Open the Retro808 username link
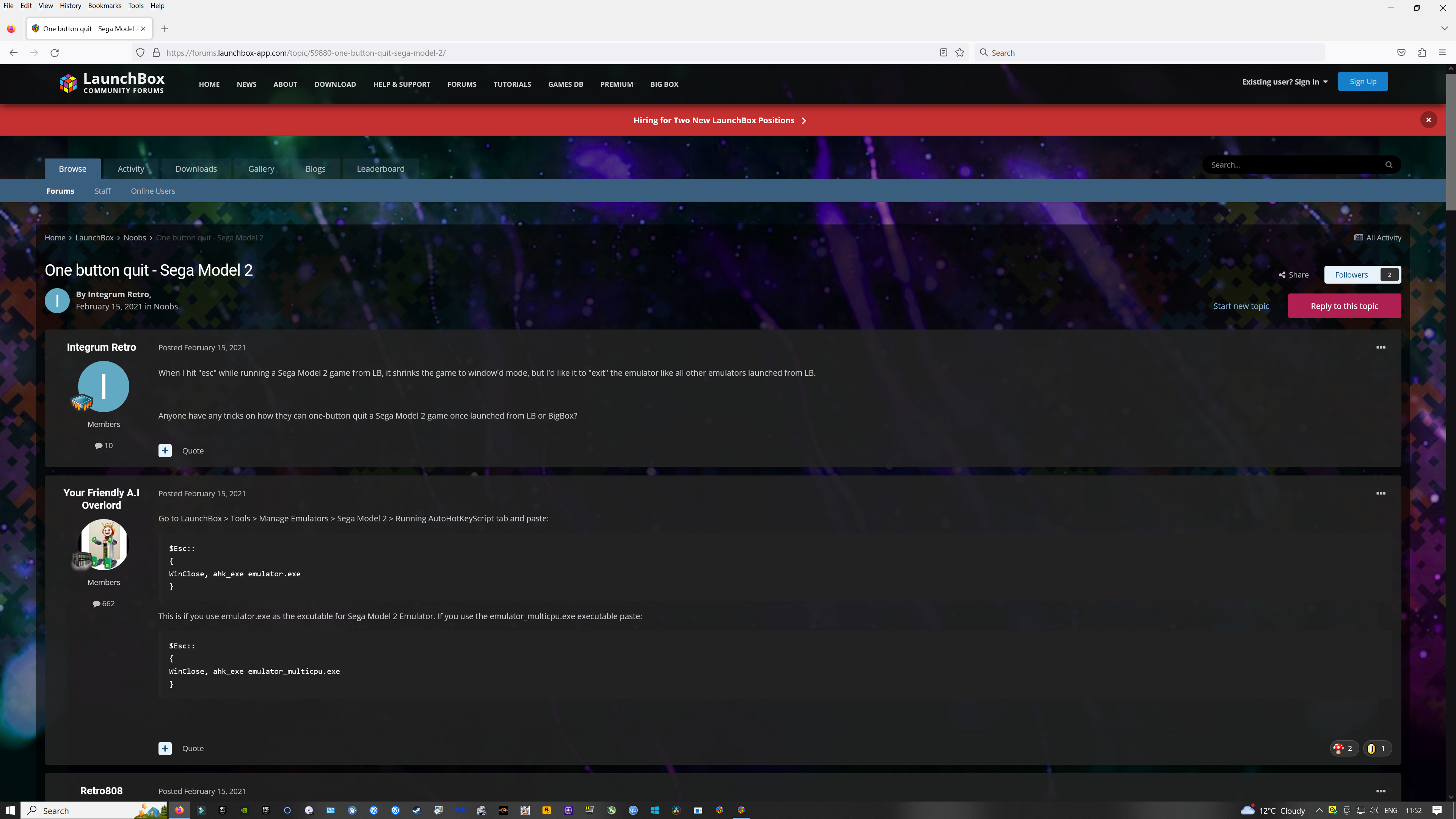1456x819 pixels. 101,791
